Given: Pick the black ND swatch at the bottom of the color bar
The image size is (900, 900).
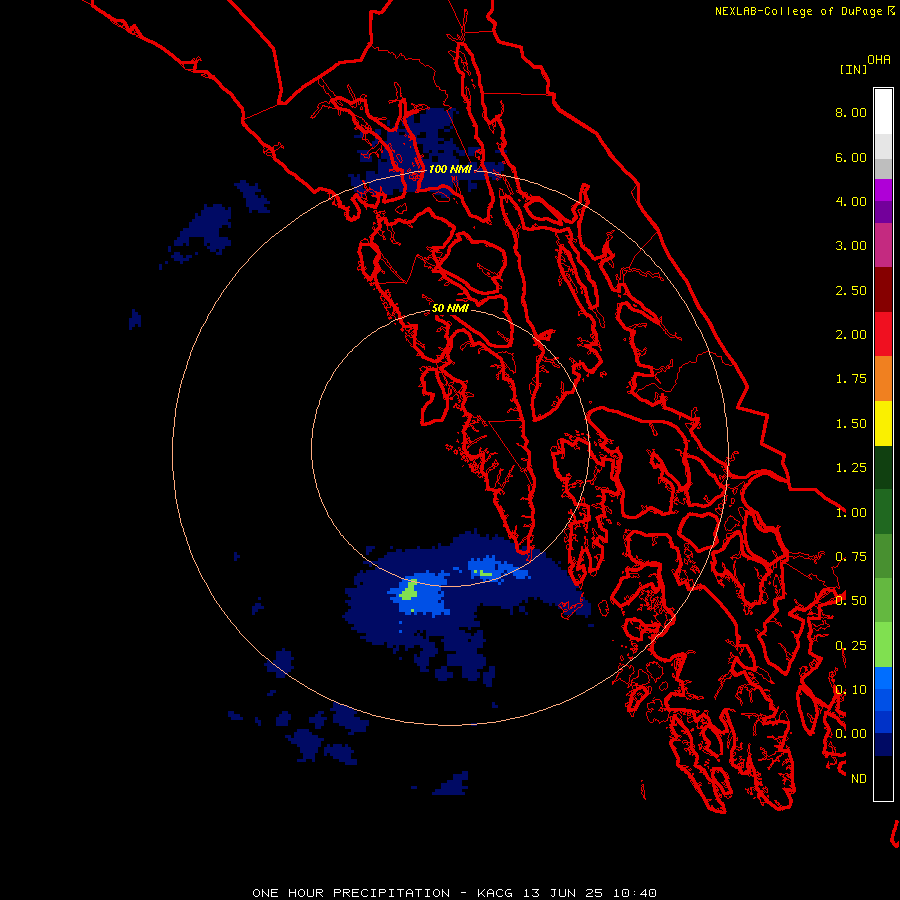Looking at the screenshot, I should (883, 778).
